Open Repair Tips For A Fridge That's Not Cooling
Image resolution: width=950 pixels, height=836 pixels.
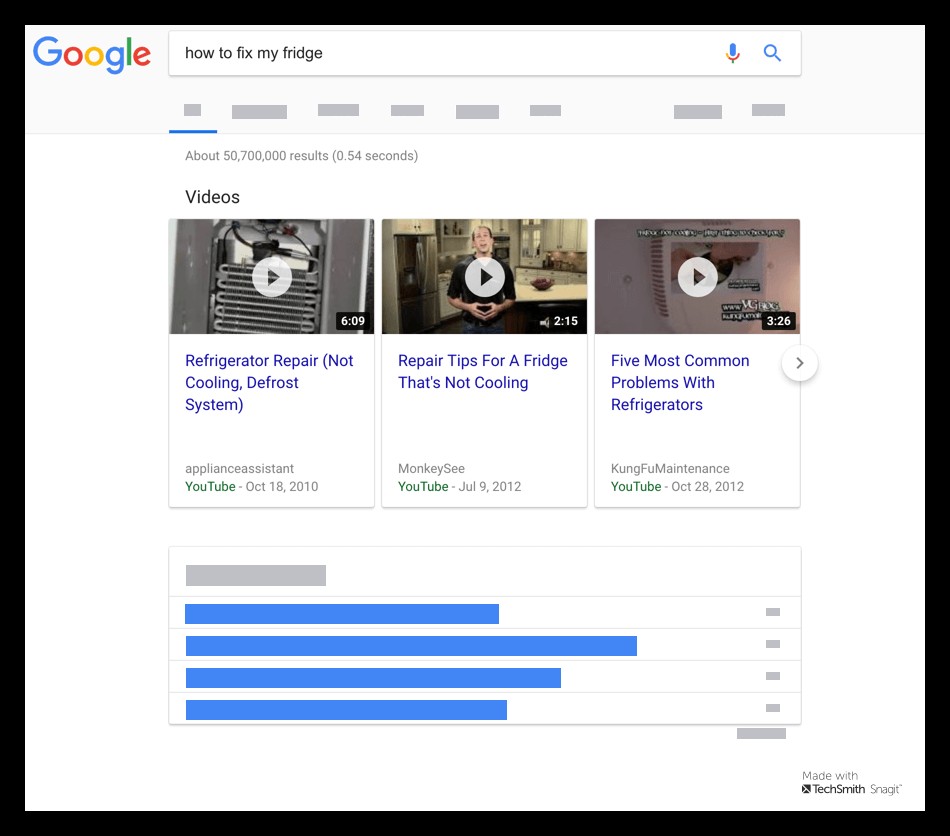point(483,371)
